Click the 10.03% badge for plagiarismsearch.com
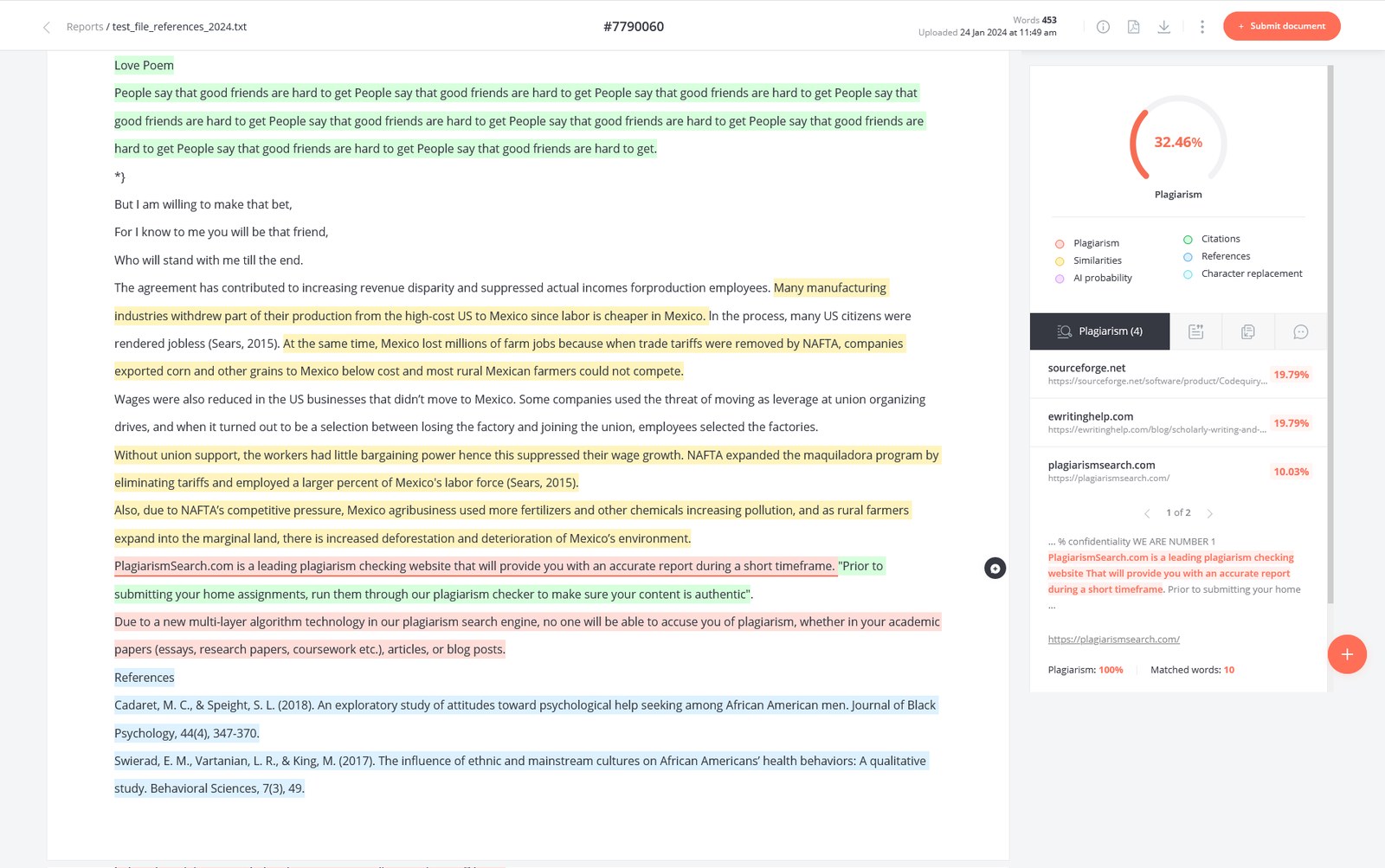 tap(1291, 472)
